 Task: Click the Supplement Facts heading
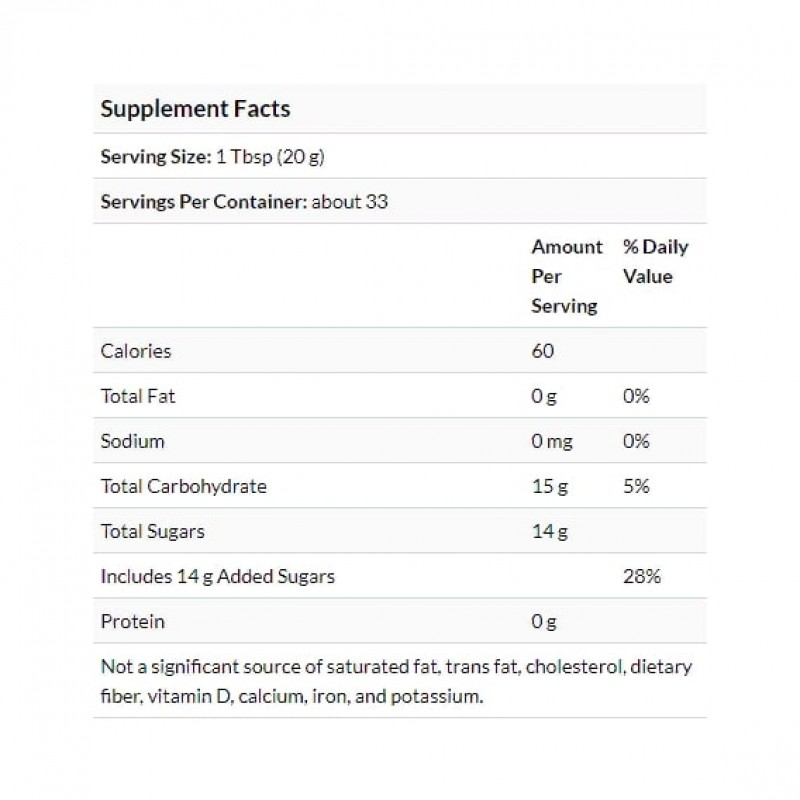195,108
